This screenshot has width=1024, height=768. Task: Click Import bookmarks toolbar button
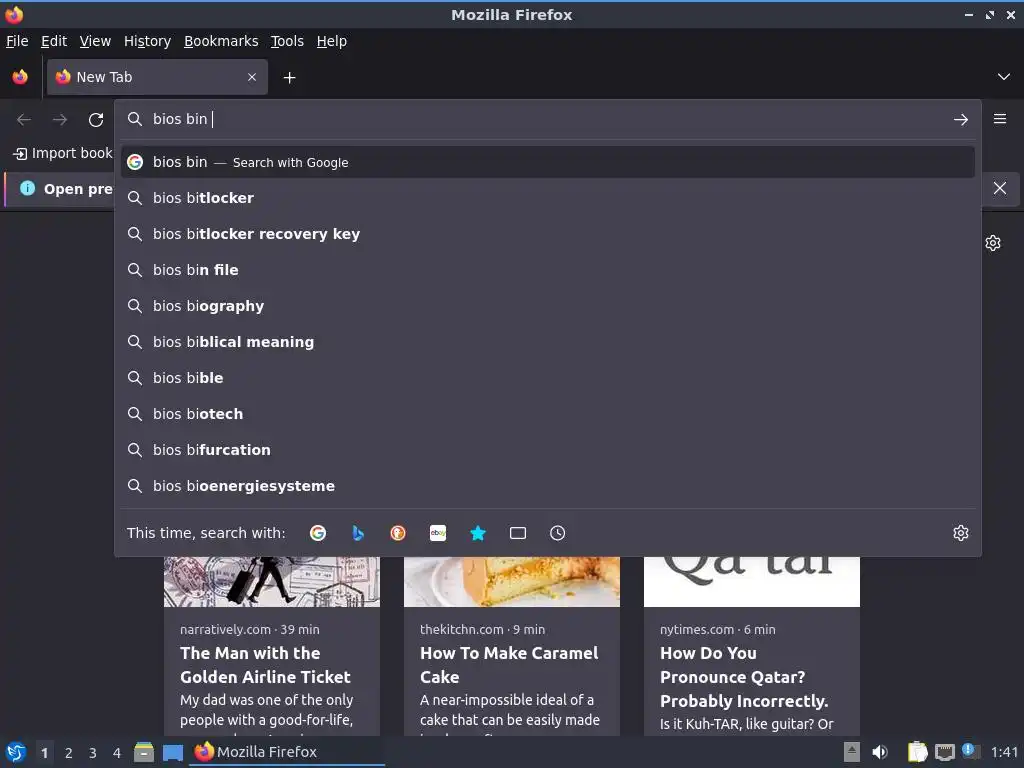coord(62,153)
